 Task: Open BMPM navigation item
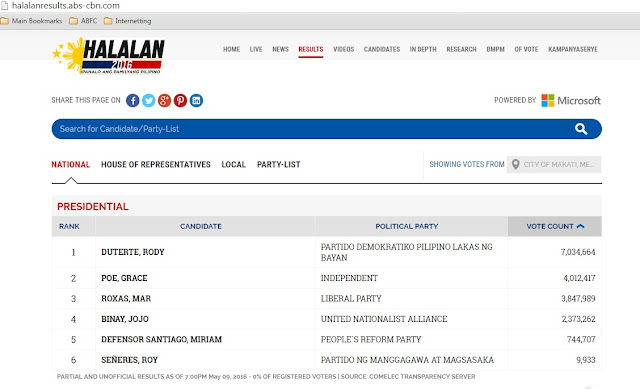coord(496,49)
